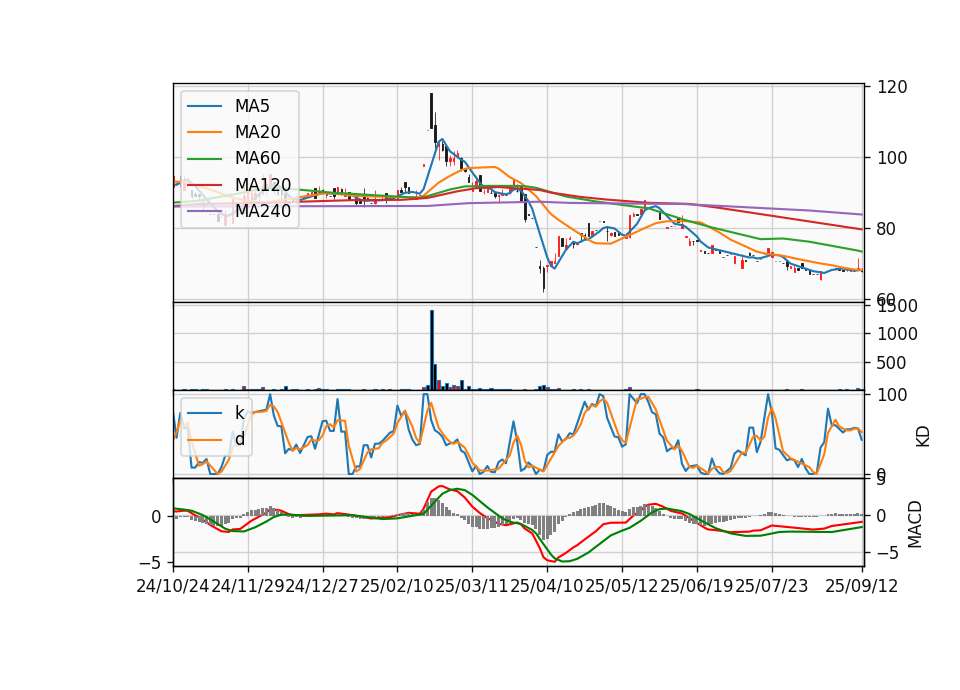Click the tallest volume spike bar
Image resolution: width=960 pixels, height=690 pixels.
click(432, 350)
